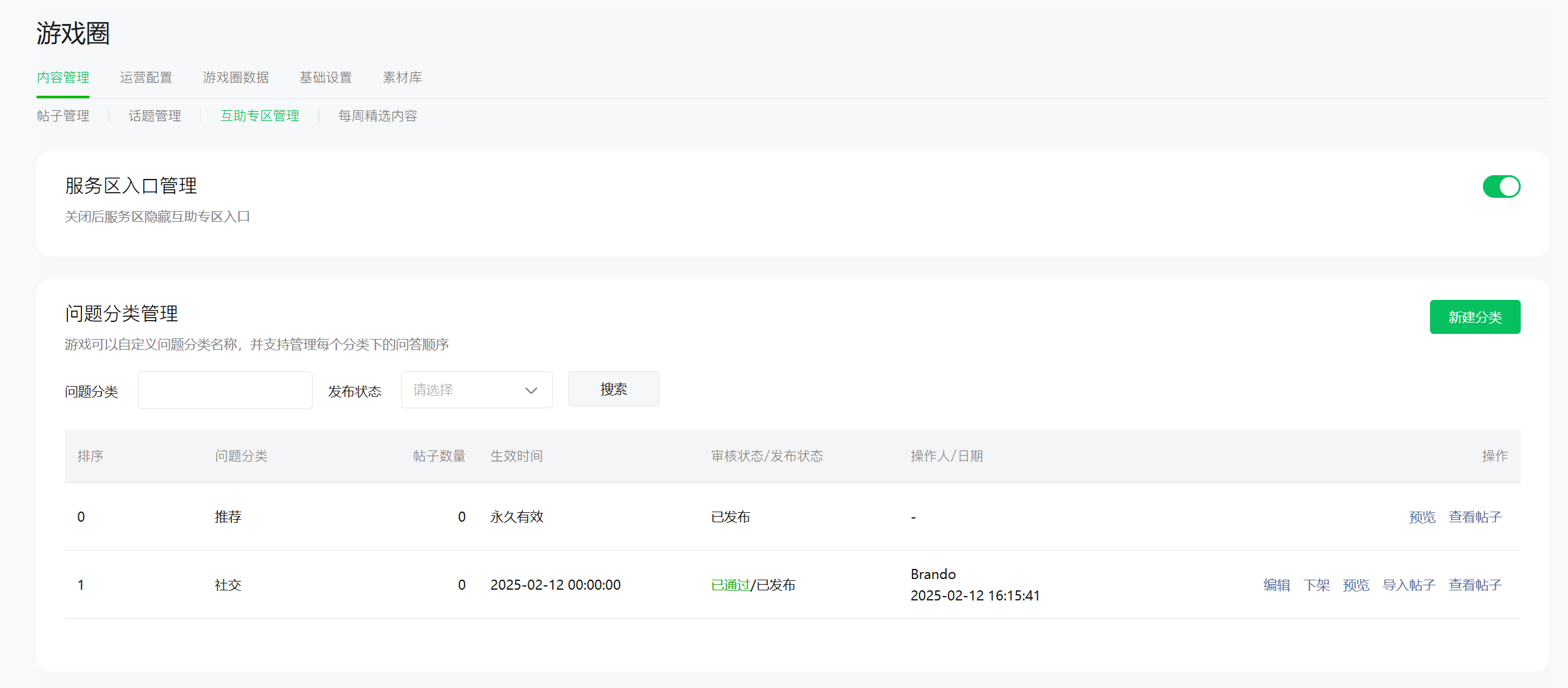Open the 帖子管理 sub-tab
Image resolution: width=1568 pixels, height=688 pixels.
pos(63,116)
